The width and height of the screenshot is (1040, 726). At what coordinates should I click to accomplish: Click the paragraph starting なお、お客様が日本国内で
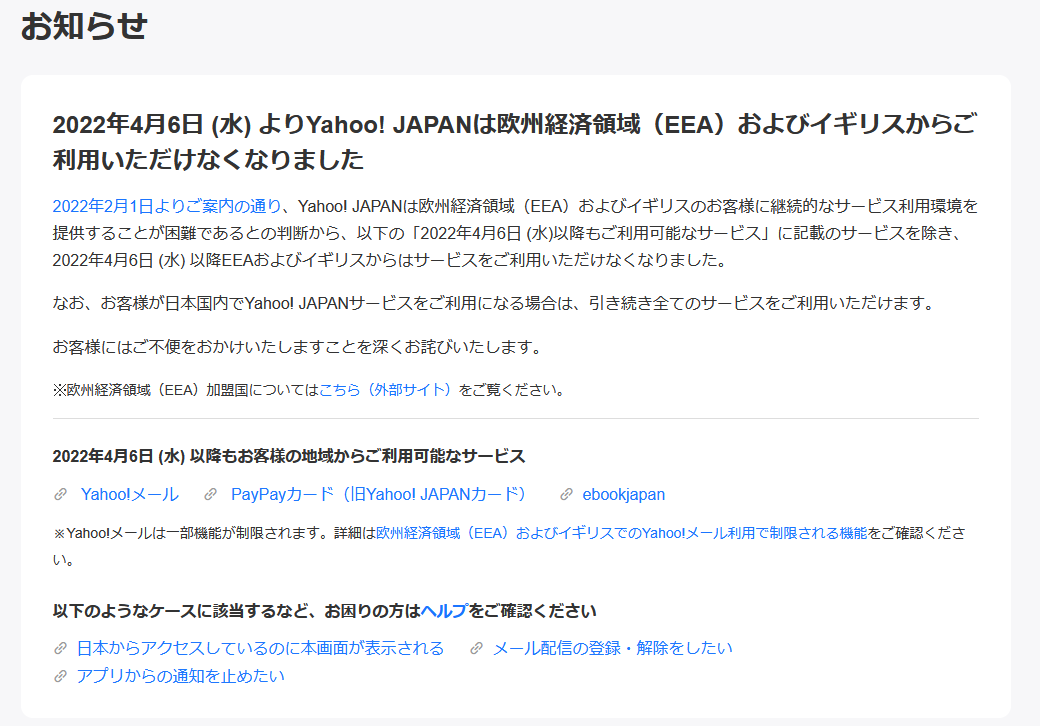point(495,304)
